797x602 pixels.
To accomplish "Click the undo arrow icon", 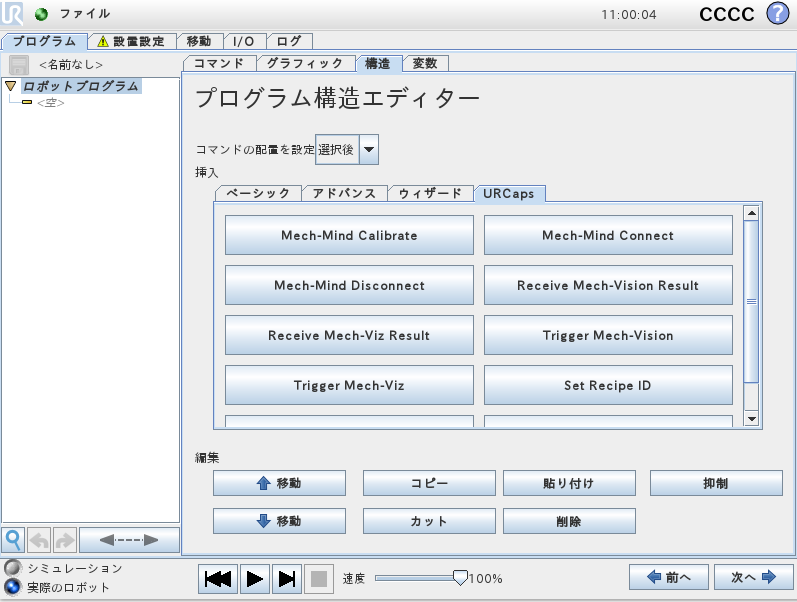I will [39, 540].
